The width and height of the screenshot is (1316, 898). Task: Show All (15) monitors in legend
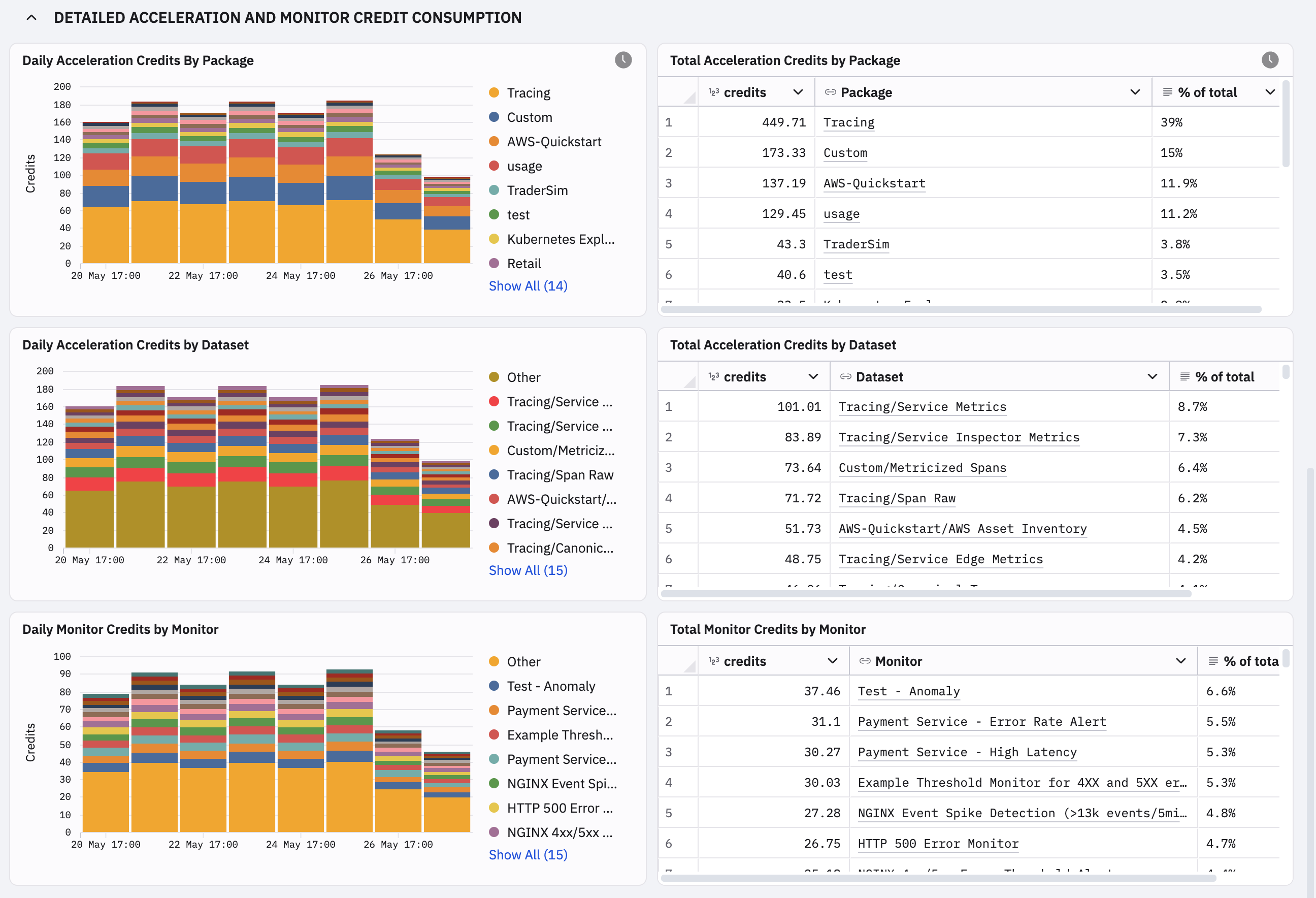point(528,855)
